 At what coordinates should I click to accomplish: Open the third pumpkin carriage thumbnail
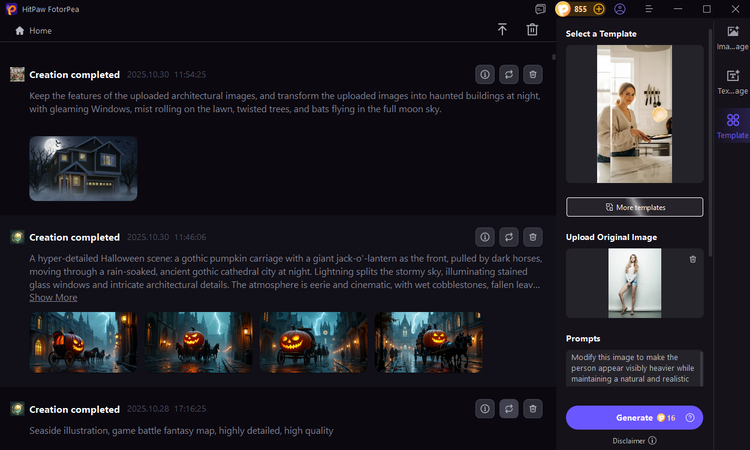pos(313,342)
